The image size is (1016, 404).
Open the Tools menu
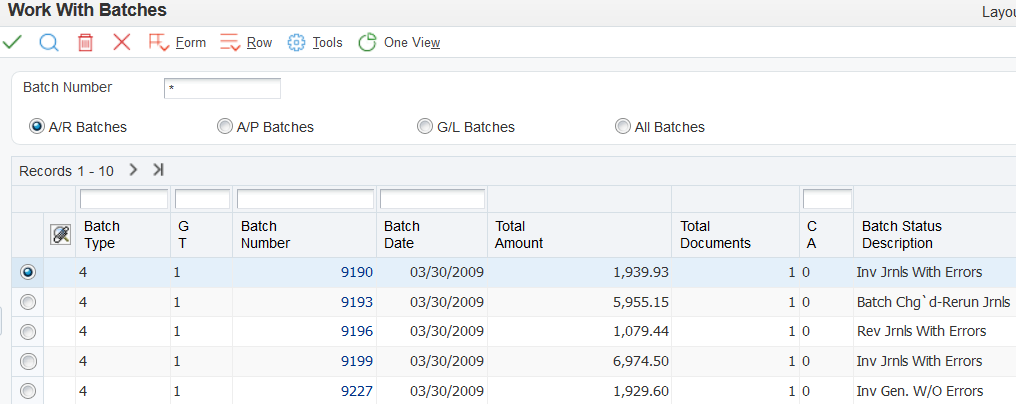(315, 42)
